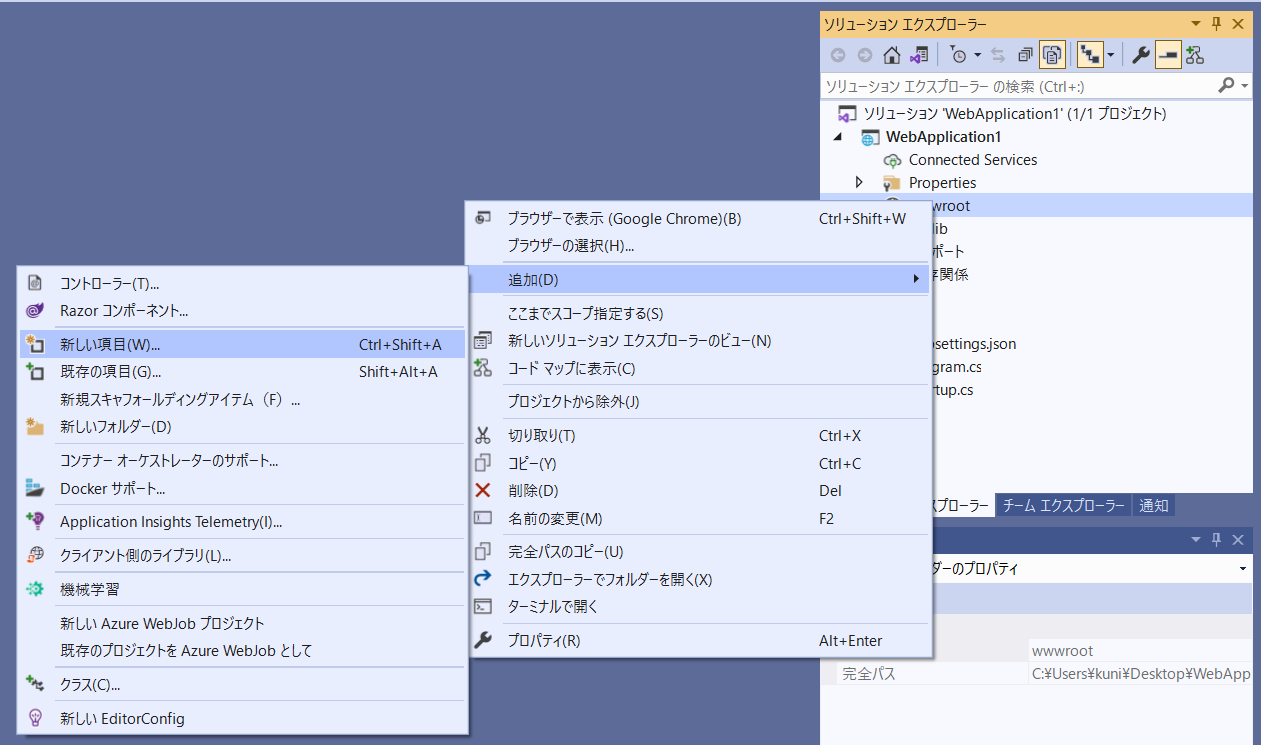Choose 新しいソリューション エクスプローラーのビュー(N)
Viewport: 1261px width, 745px height.
tap(698, 341)
